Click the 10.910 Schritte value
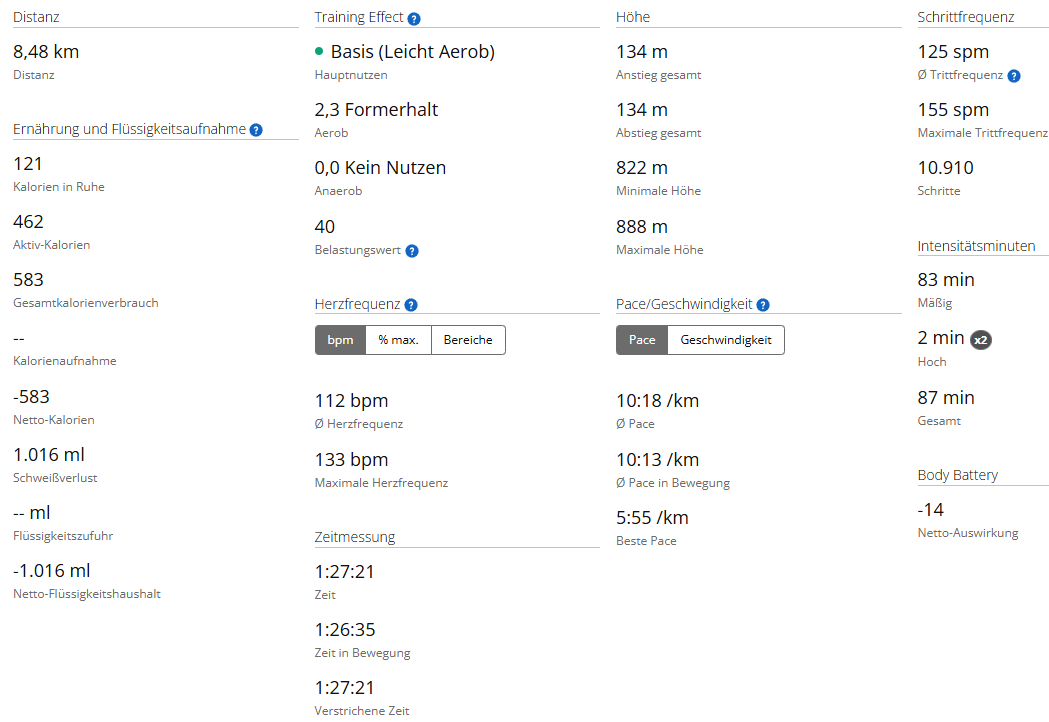This screenshot has width=1049, height=722. 946,168
